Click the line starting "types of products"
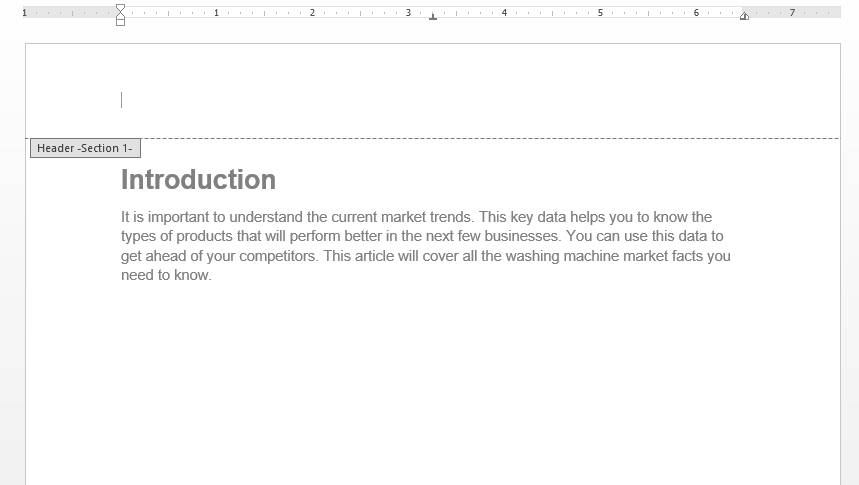Viewport: 859px width, 485px height. [422, 236]
